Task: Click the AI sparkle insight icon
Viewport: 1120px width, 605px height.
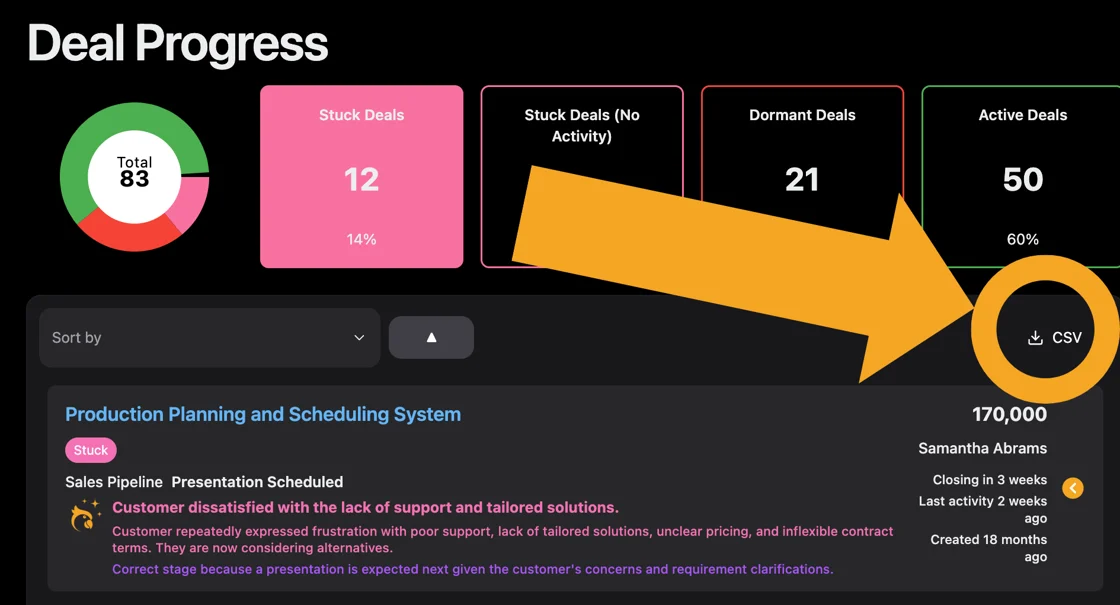Action: pyautogui.click(x=86, y=515)
